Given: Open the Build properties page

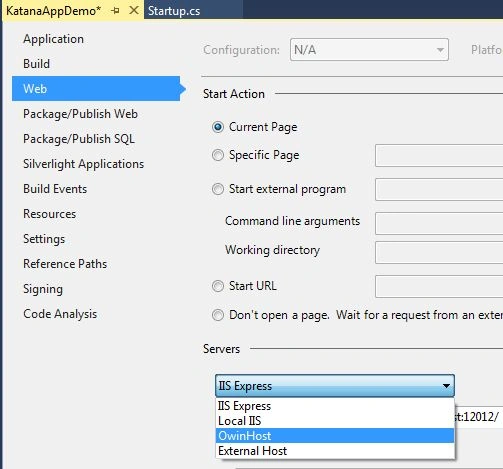Looking at the screenshot, I should 36,64.
